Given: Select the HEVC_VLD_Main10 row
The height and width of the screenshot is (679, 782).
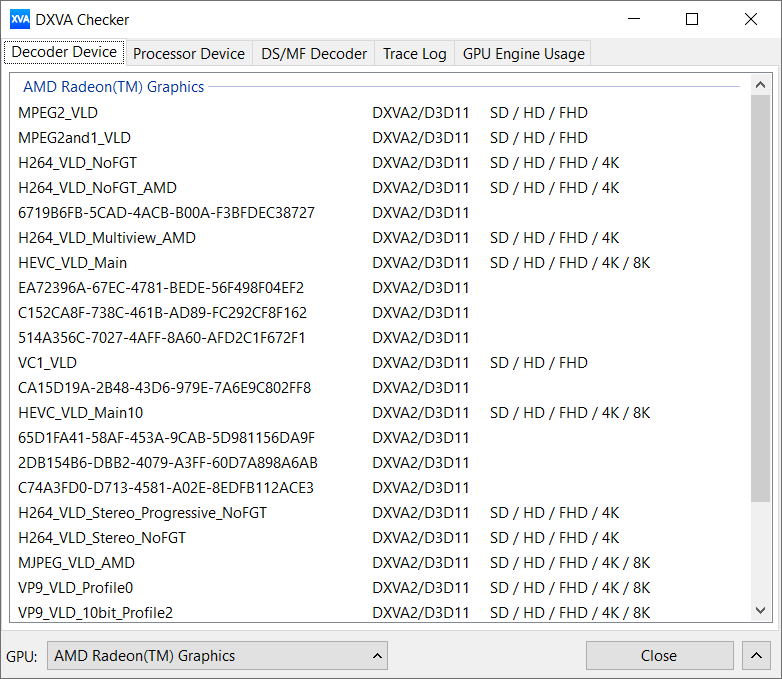Looking at the screenshot, I should tap(380, 413).
